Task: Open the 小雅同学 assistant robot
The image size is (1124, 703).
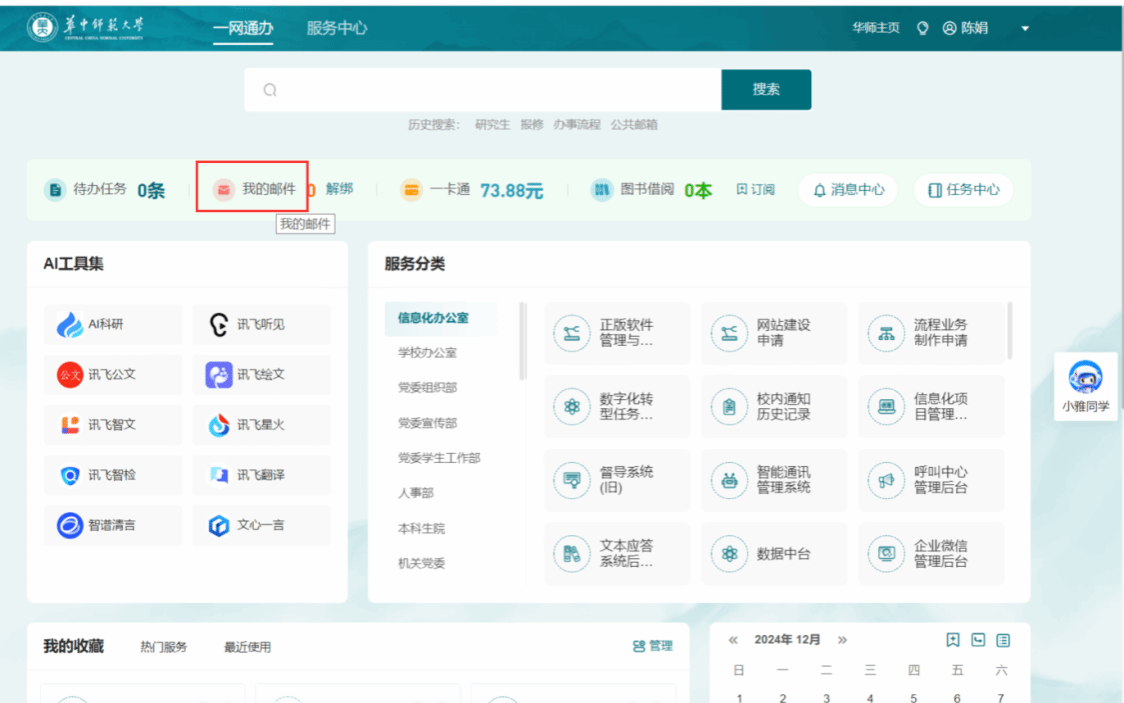Action: click(1085, 378)
